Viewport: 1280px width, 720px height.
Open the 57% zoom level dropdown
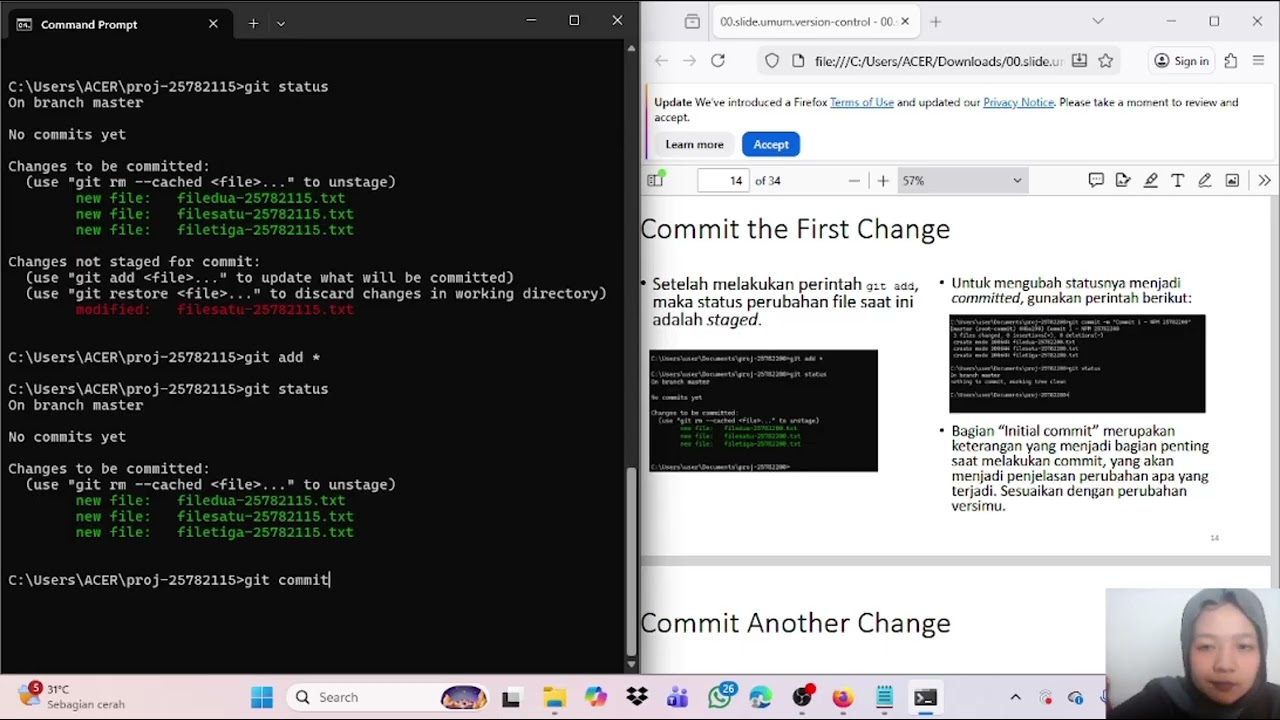[x=962, y=180]
